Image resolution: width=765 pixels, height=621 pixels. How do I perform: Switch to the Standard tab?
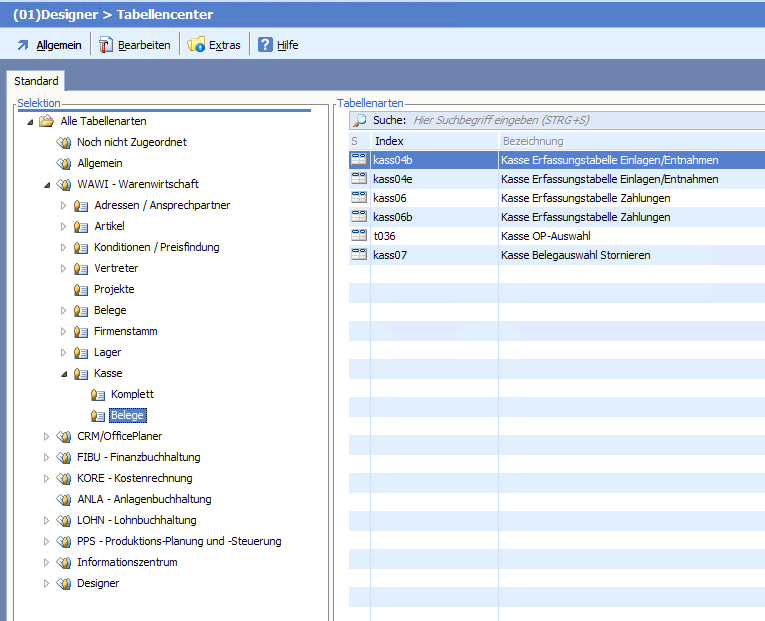tap(36, 81)
